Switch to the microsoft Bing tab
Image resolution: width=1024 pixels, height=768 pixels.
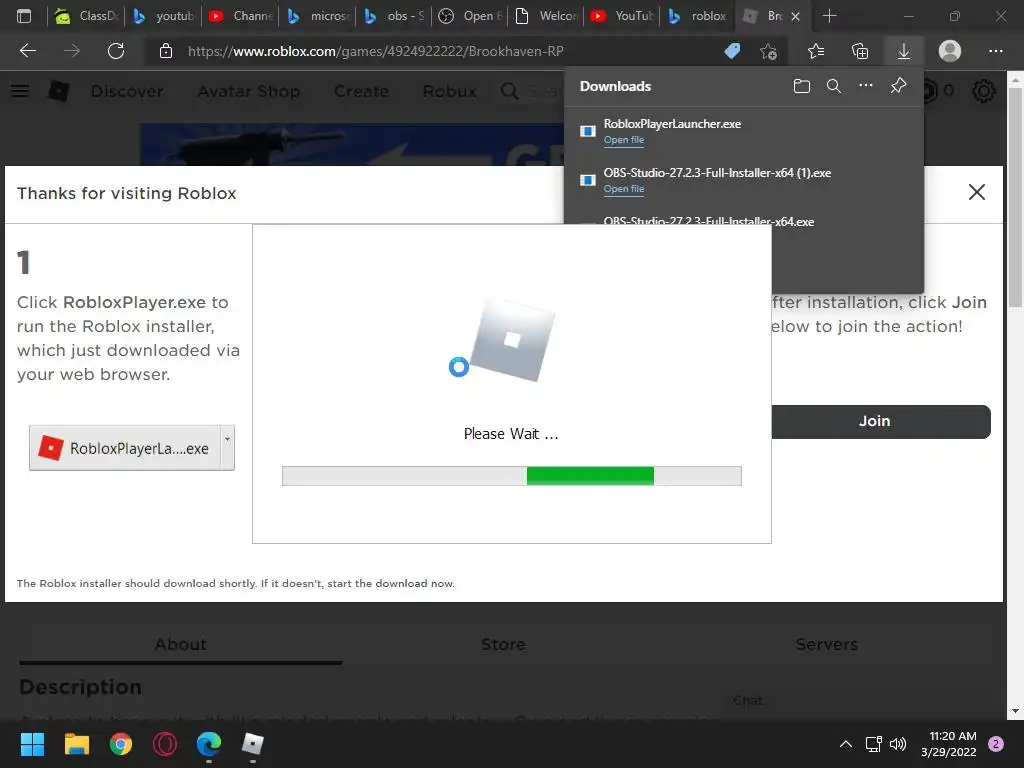point(318,16)
